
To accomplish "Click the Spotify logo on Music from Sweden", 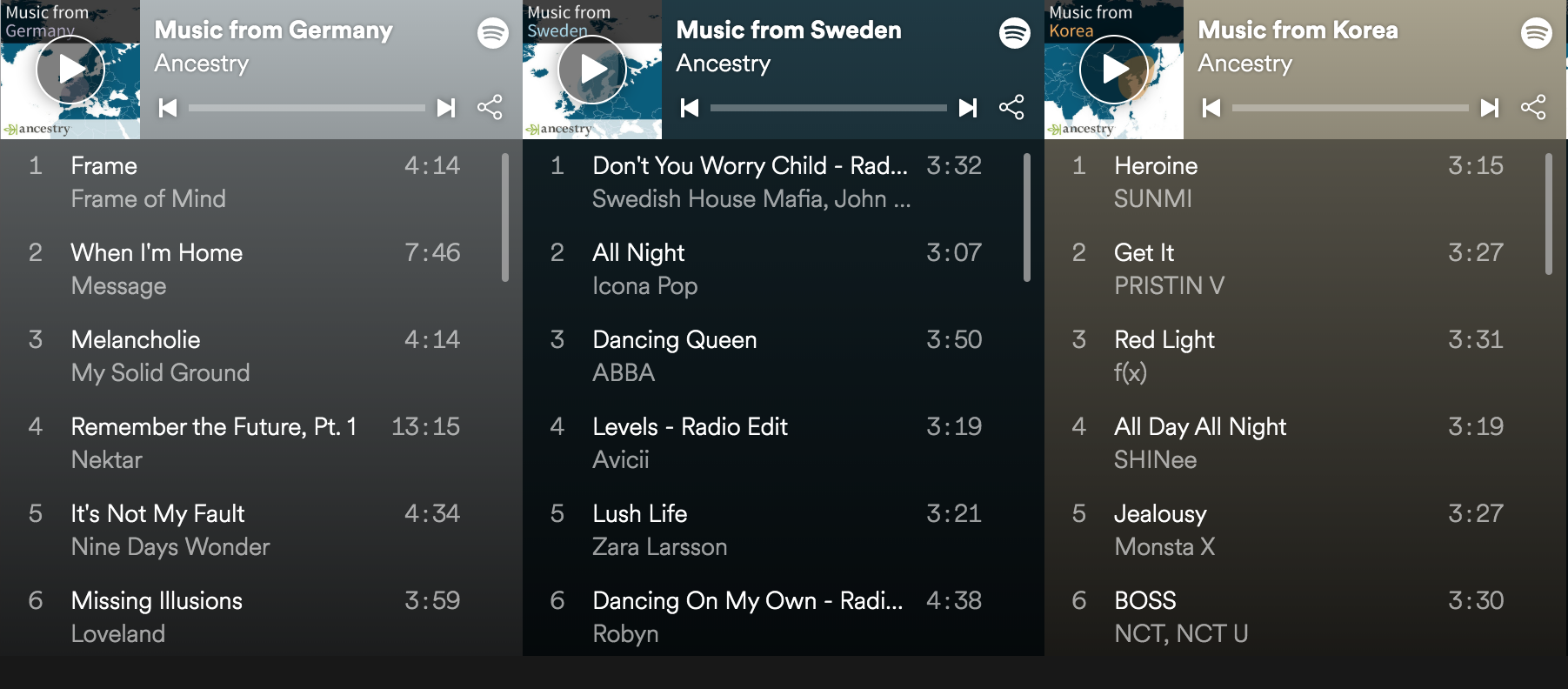I will click(x=1011, y=32).
